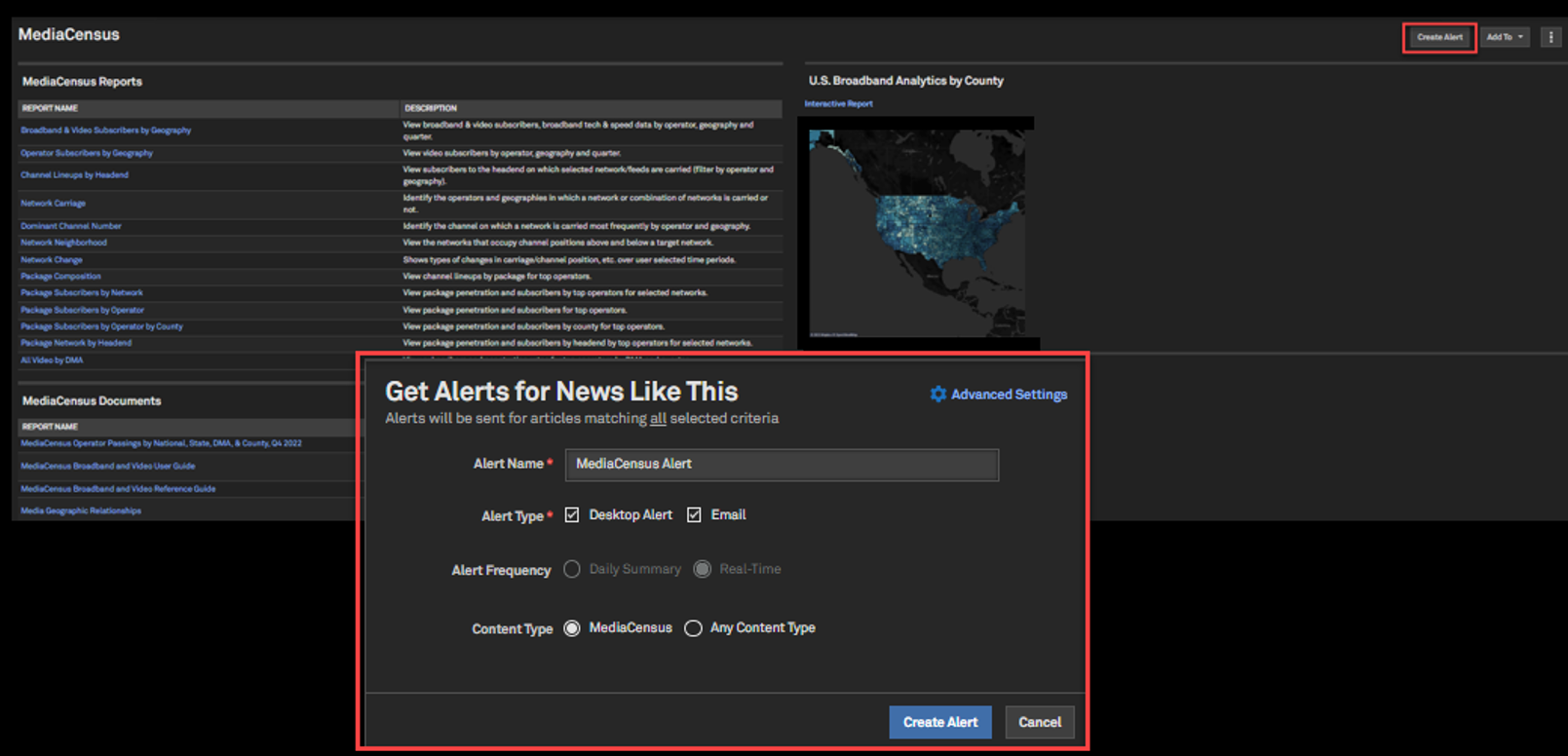Open the U.S. broadband county map thumbnail

pyautogui.click(x=917, y=233)
